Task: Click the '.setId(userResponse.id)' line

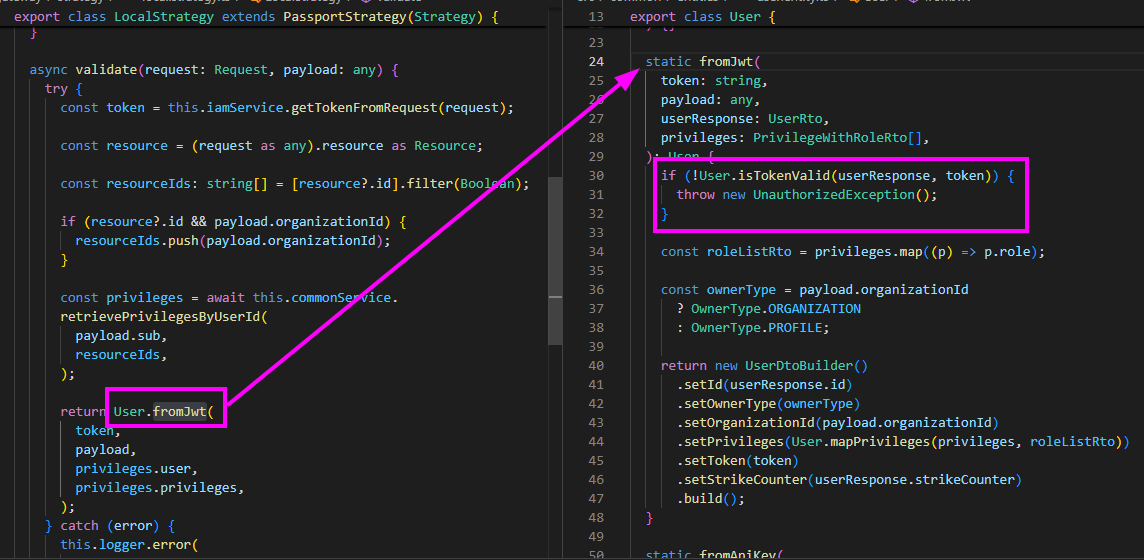Action: (764, 384)
